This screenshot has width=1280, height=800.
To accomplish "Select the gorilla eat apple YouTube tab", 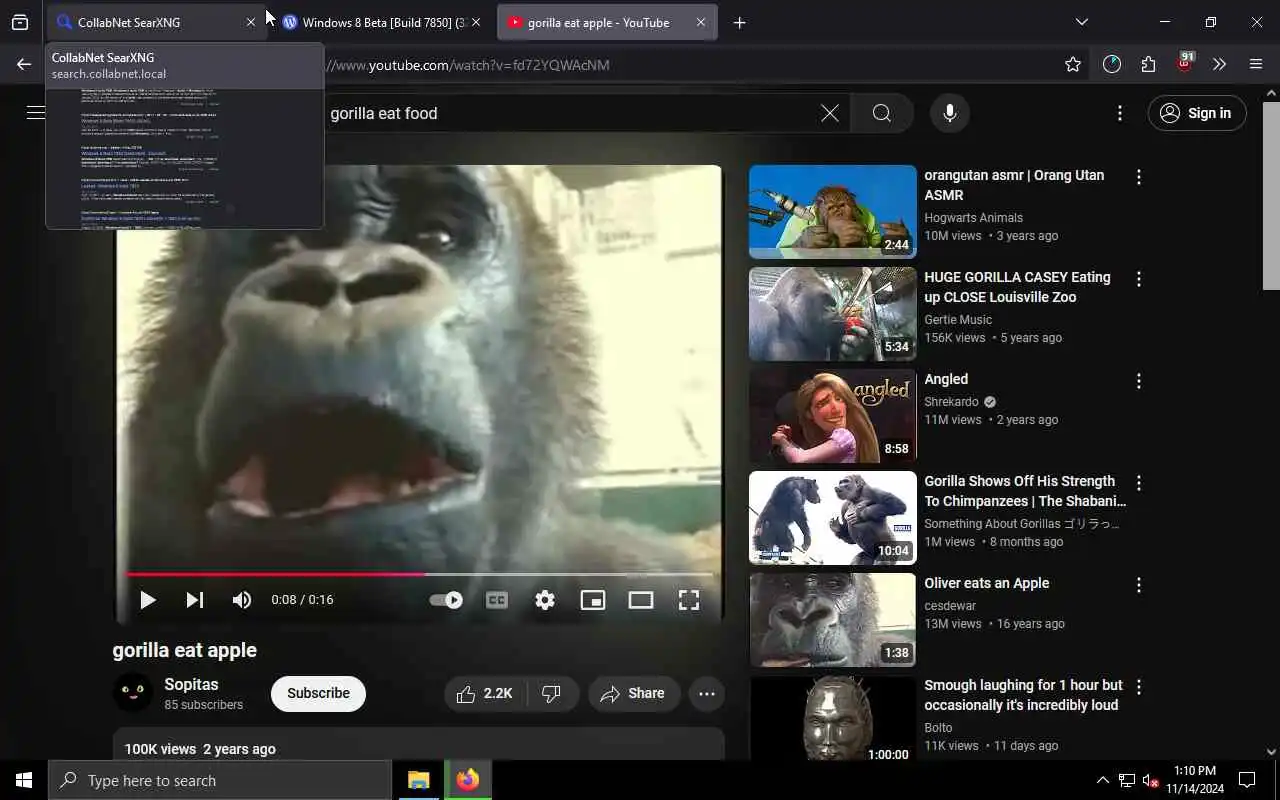I will pyautogui.click(x=607, y=22).
